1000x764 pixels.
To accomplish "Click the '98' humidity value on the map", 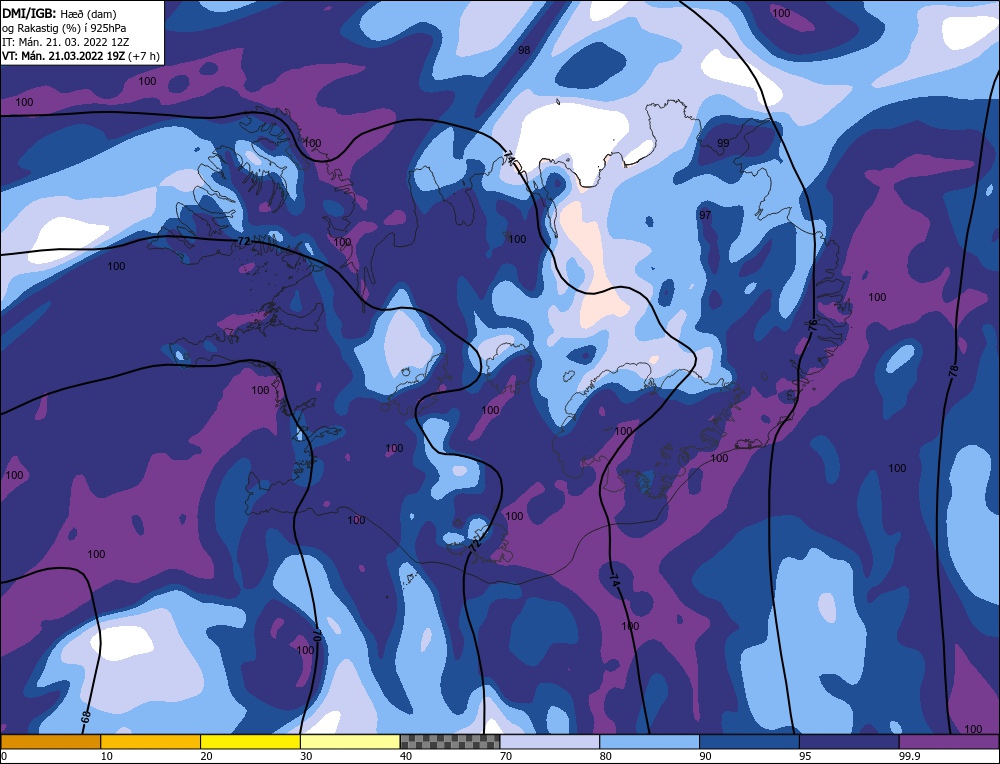I will 524,50.
